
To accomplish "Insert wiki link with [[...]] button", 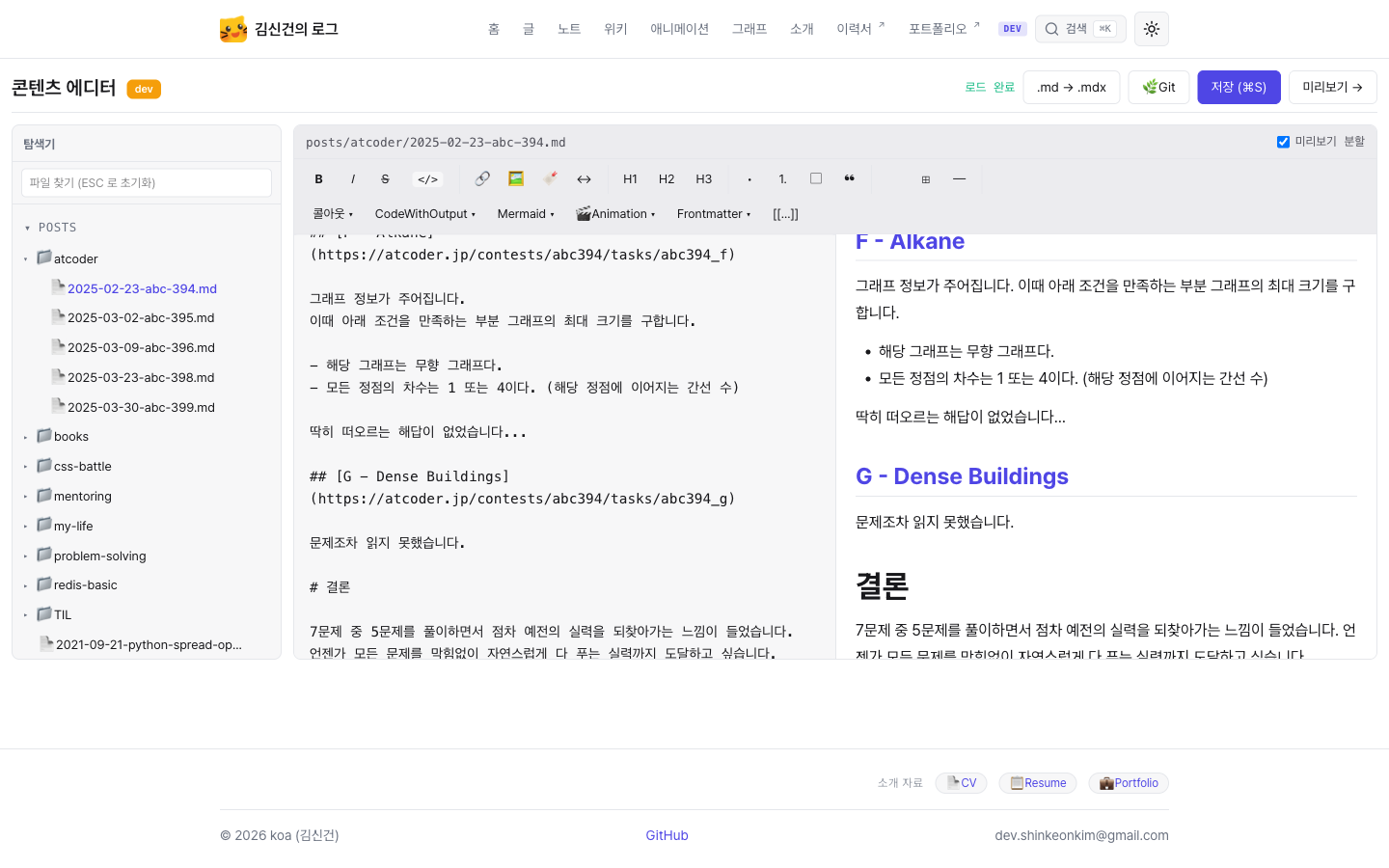I will pyautogui.click(x=785, y=214).
